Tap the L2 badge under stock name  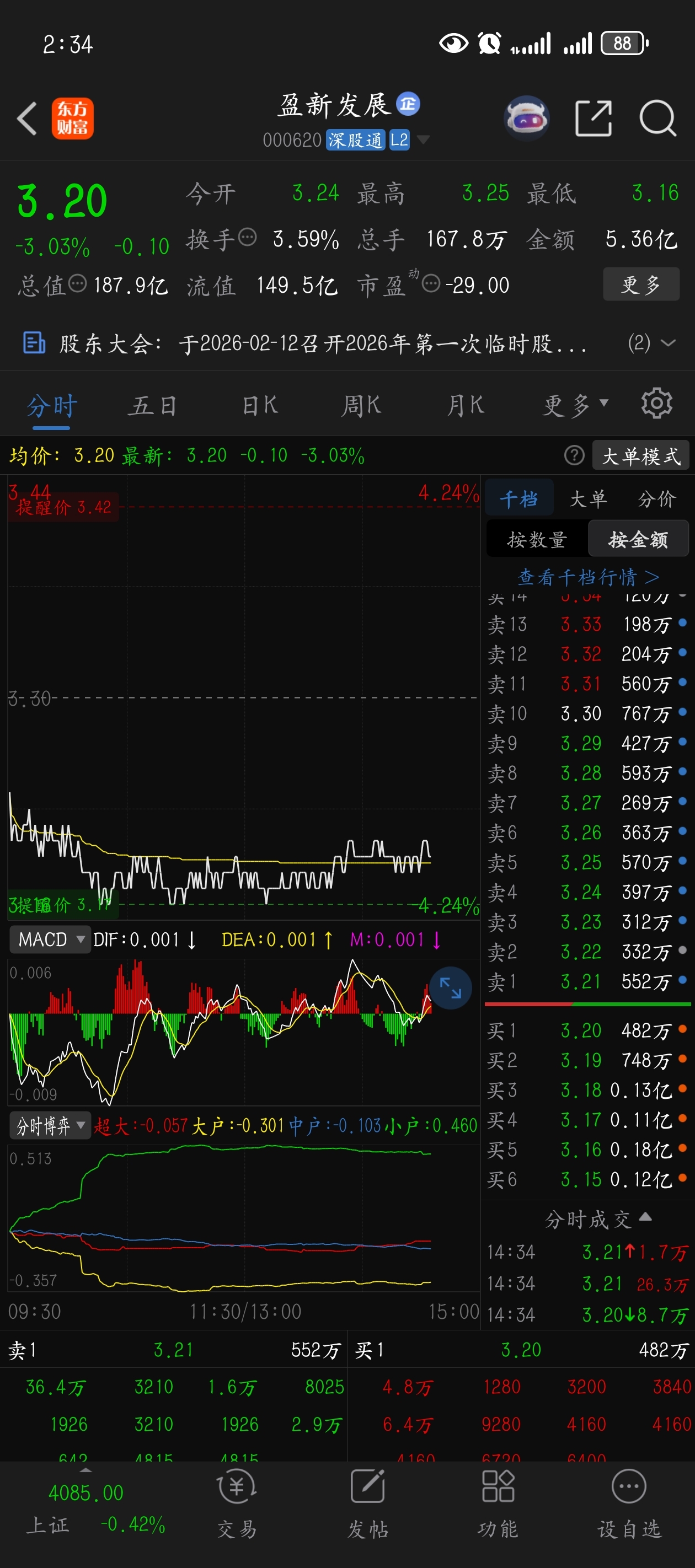399,141
